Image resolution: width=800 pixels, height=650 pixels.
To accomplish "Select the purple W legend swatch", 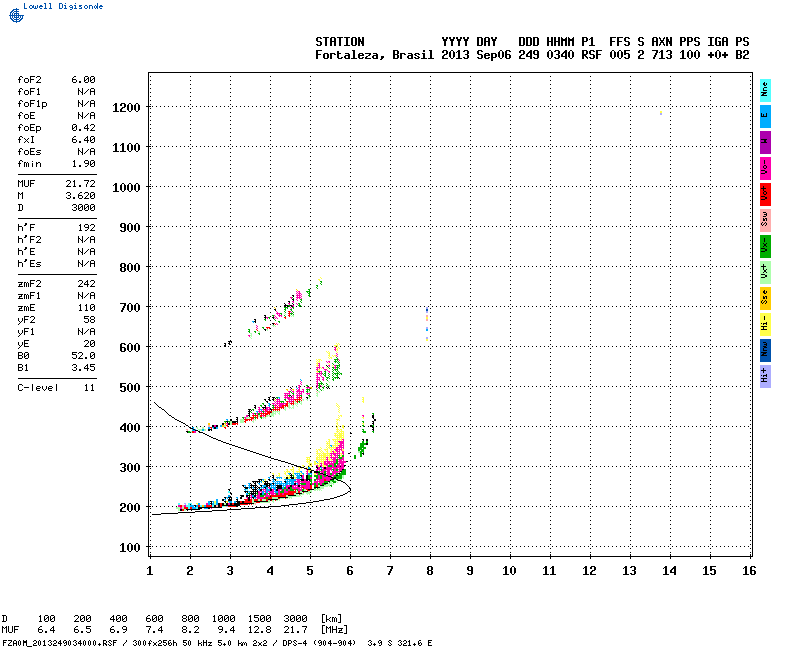I will (x=765, y=142).
